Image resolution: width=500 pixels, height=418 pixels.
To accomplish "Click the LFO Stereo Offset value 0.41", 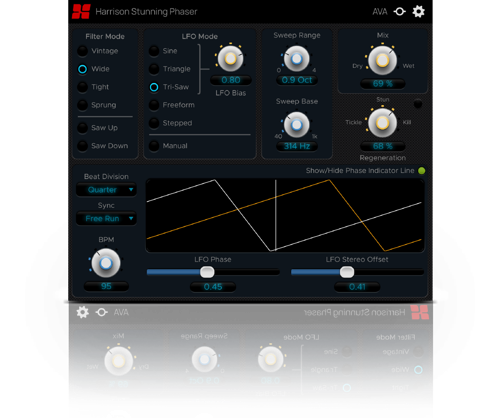I will pyautogui.click(x=357, y=287).
